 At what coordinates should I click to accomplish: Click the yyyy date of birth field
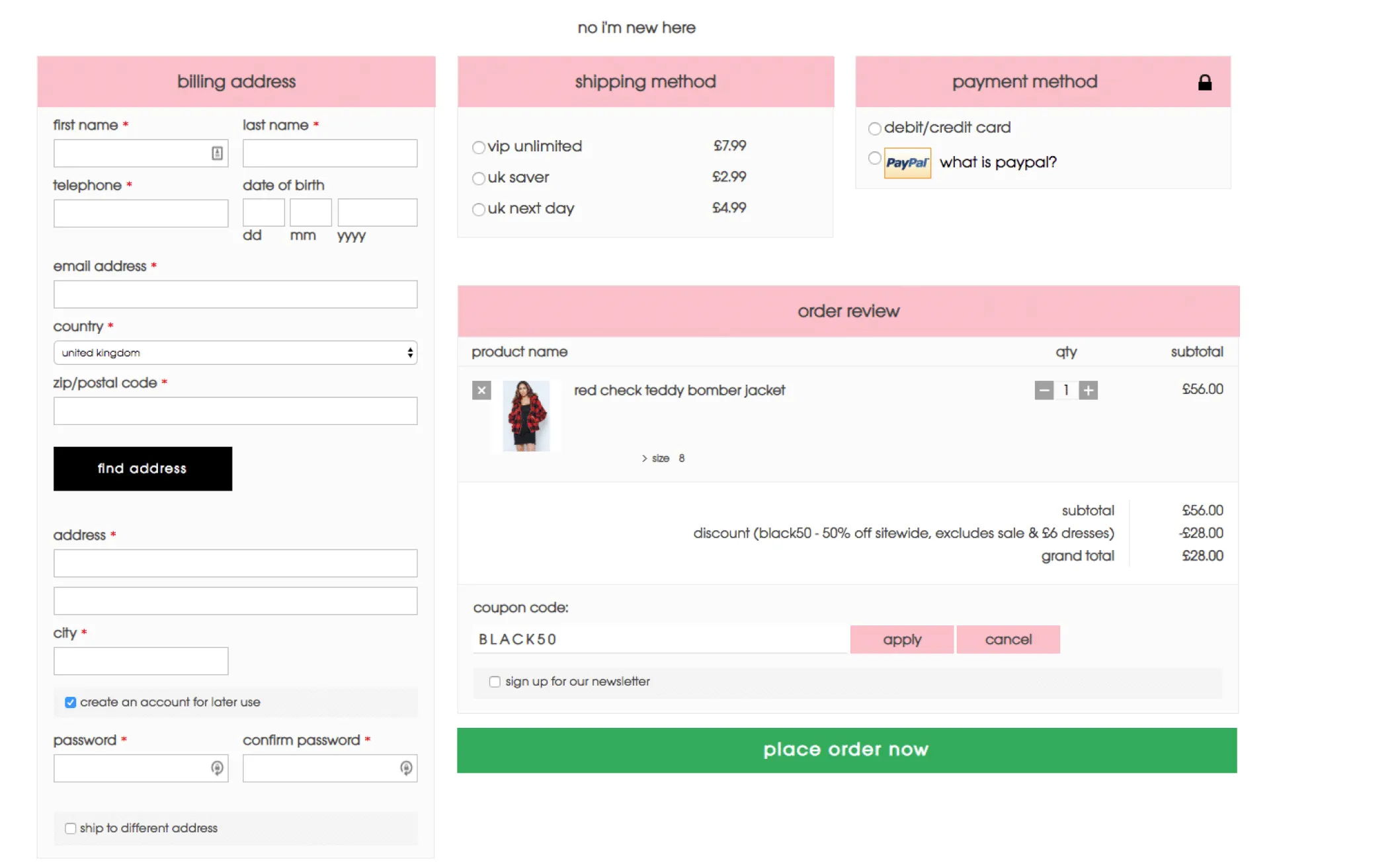coord(378,213)
